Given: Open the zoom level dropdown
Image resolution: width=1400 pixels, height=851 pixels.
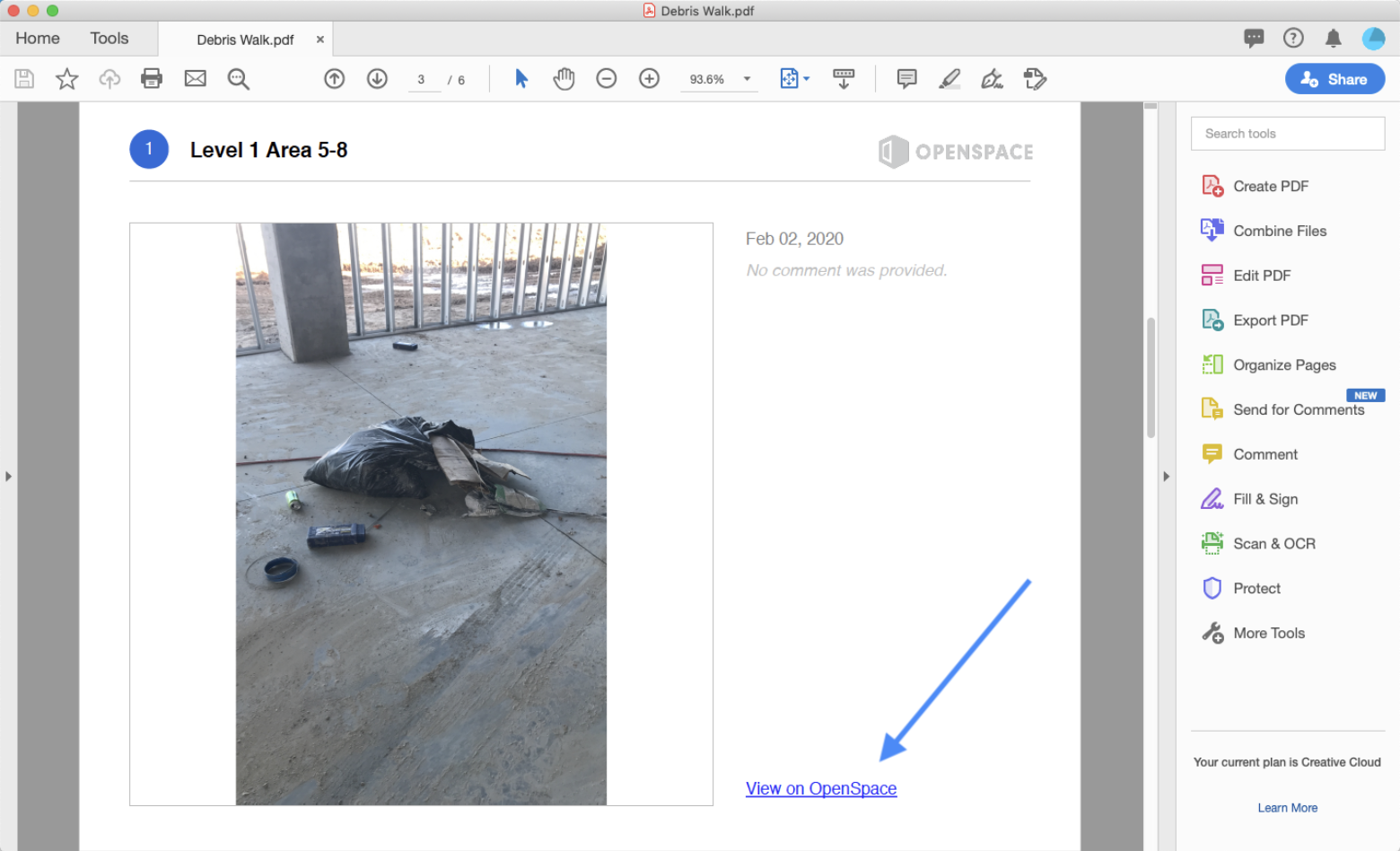Looking at the screenshot, I should 747,79.
